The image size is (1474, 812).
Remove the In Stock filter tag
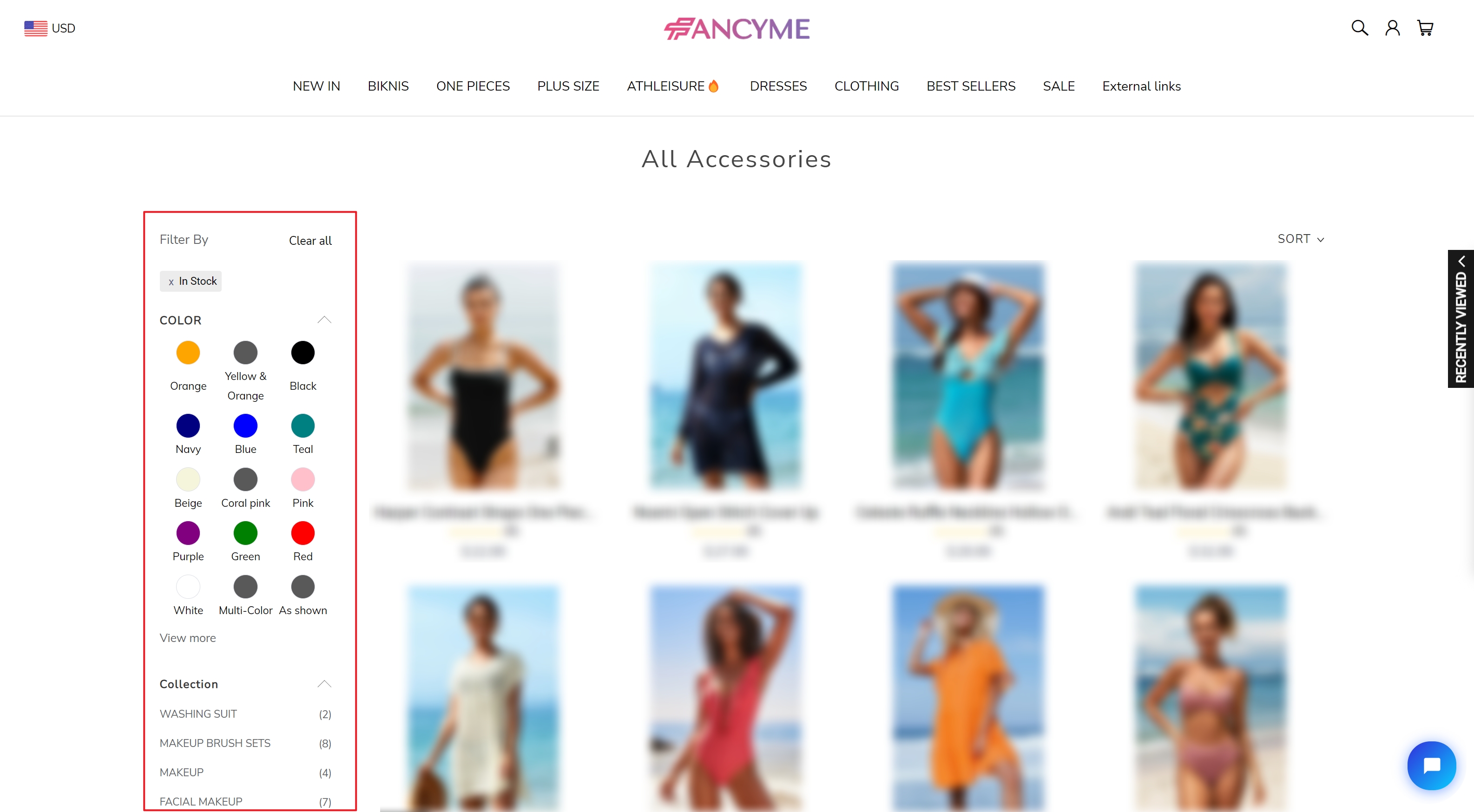191,281
